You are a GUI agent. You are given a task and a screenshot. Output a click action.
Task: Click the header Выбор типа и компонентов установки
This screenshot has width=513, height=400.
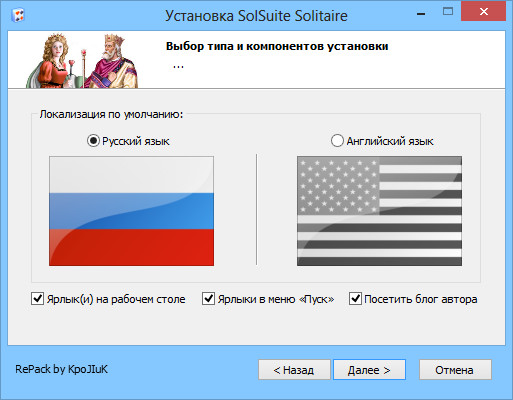click(x=277, y=46)
